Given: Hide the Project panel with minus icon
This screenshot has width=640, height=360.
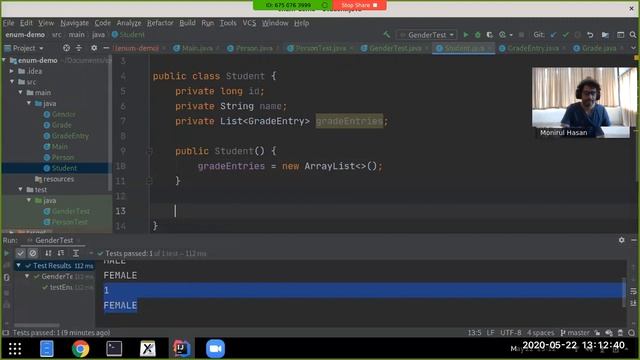Looking at the screenshot, I should [106, 48].
